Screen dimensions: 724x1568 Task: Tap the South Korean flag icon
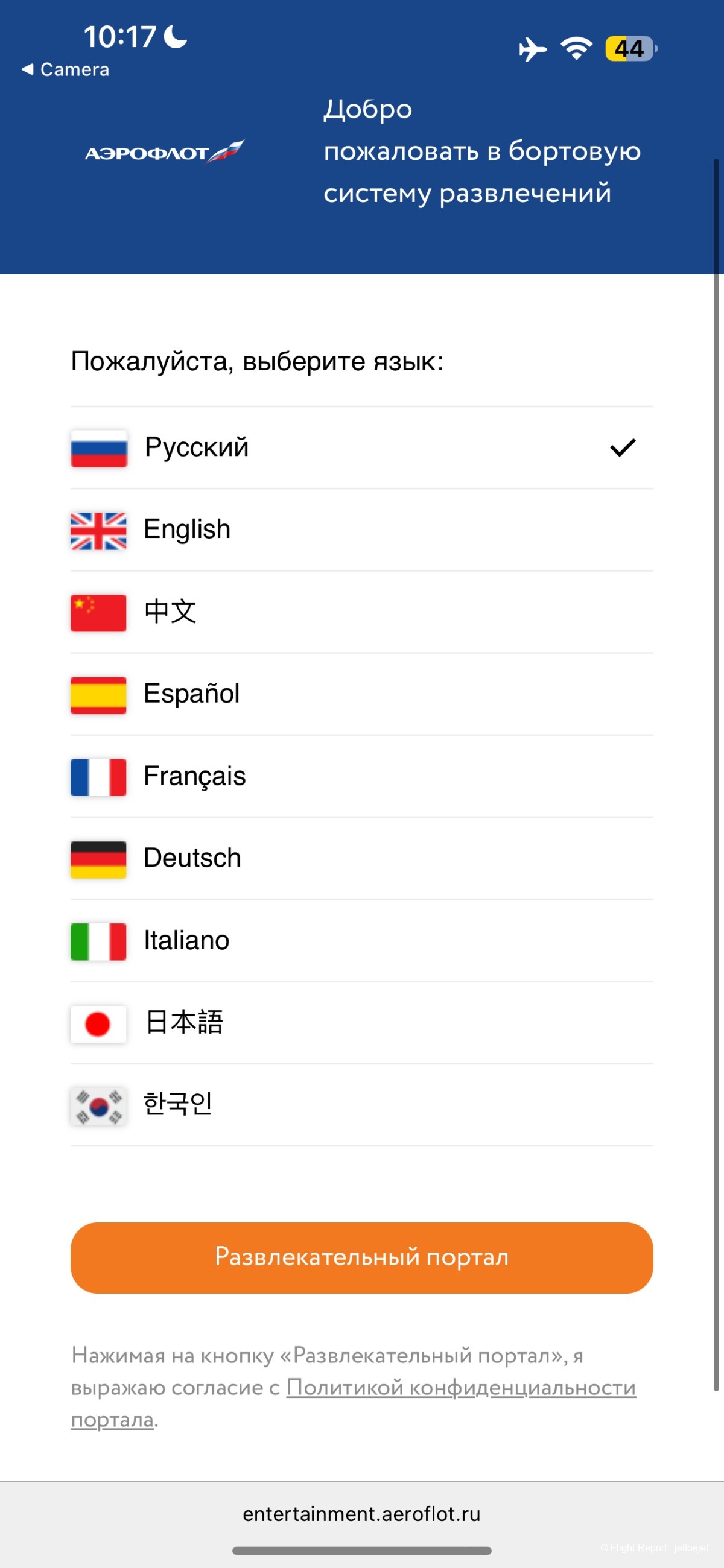(98, 1106)
